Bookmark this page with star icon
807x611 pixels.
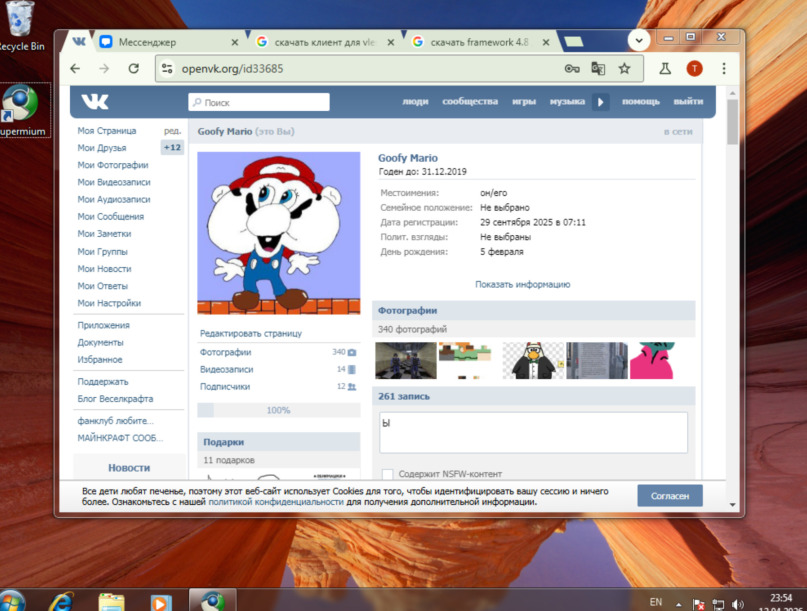coord(624,68)
